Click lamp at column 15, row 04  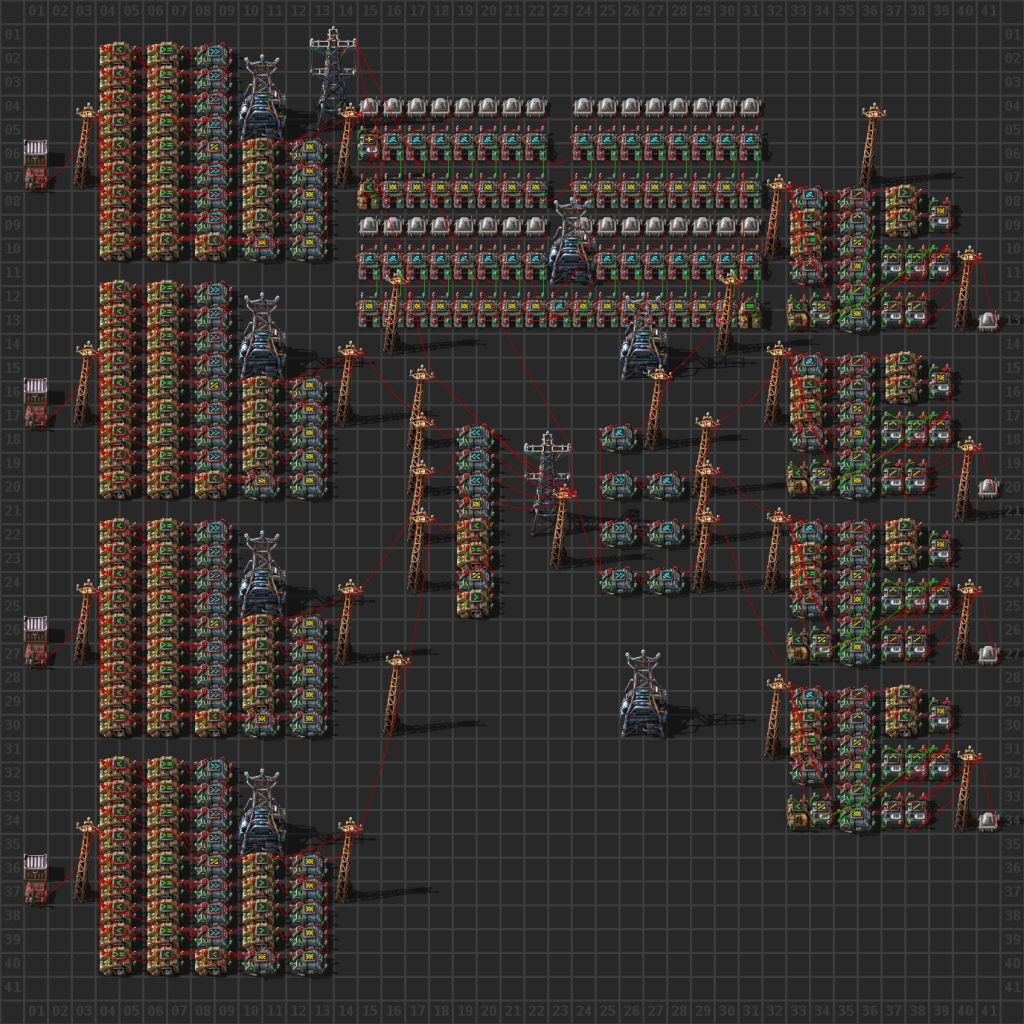[370, 106]
